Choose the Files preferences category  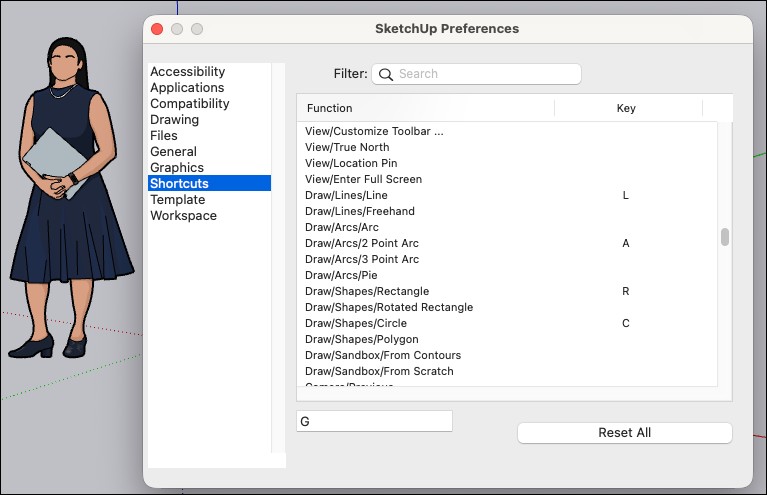click(164, 136)
